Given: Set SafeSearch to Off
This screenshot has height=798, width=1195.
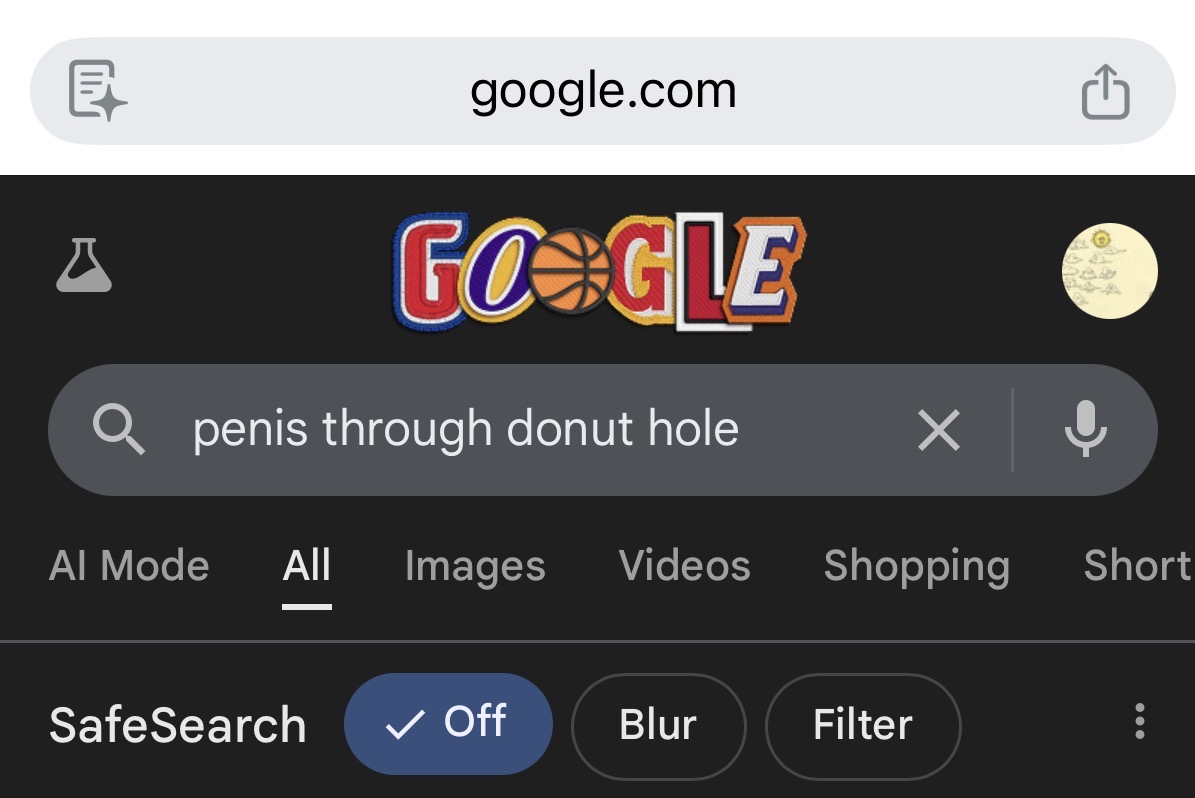Looking at the screenshot, I should (448, 724).
